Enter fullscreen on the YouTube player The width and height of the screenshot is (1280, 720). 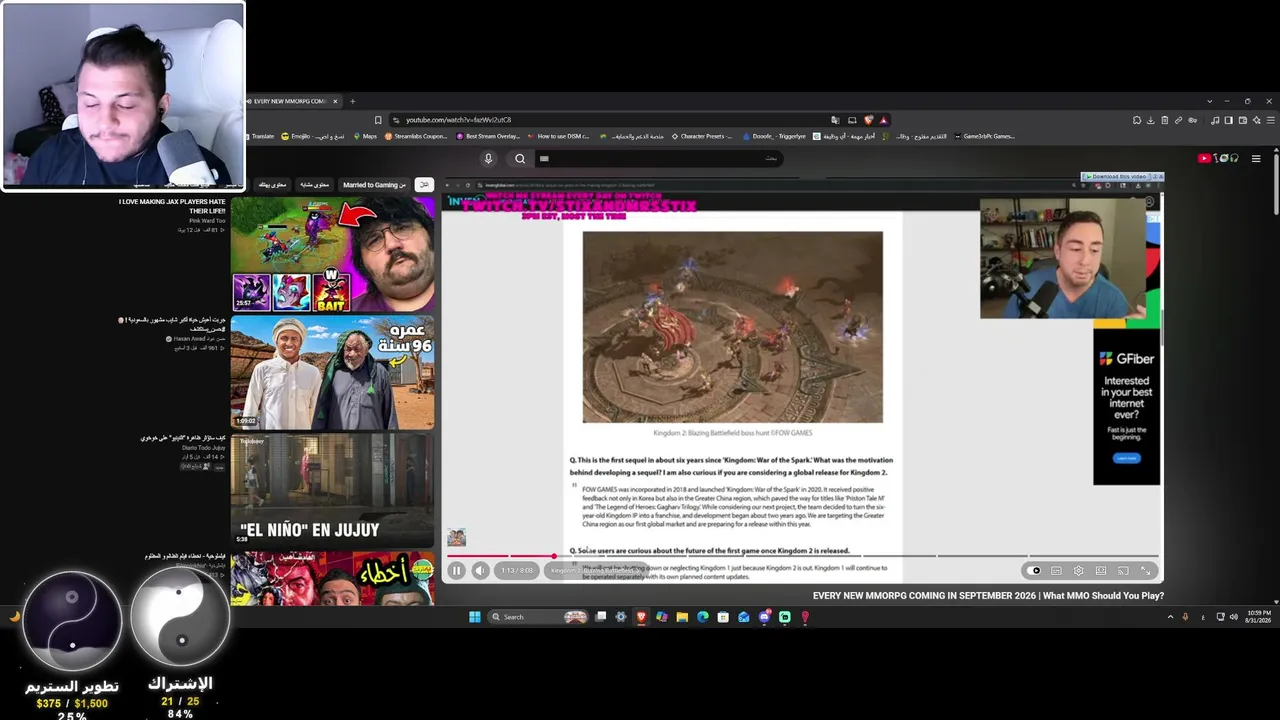click(1146, 571)
